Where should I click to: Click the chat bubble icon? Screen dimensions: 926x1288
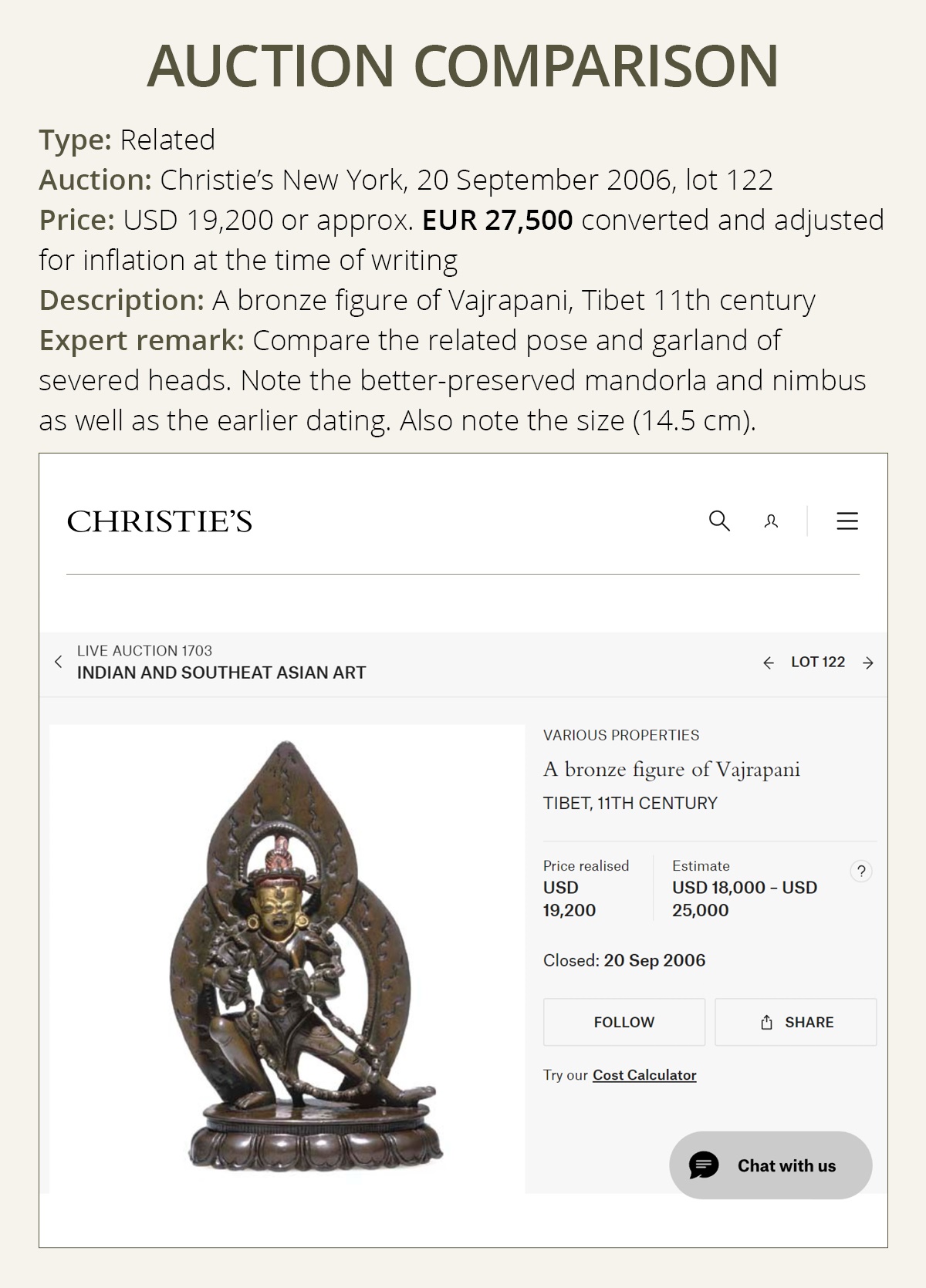pos(704,1165)
